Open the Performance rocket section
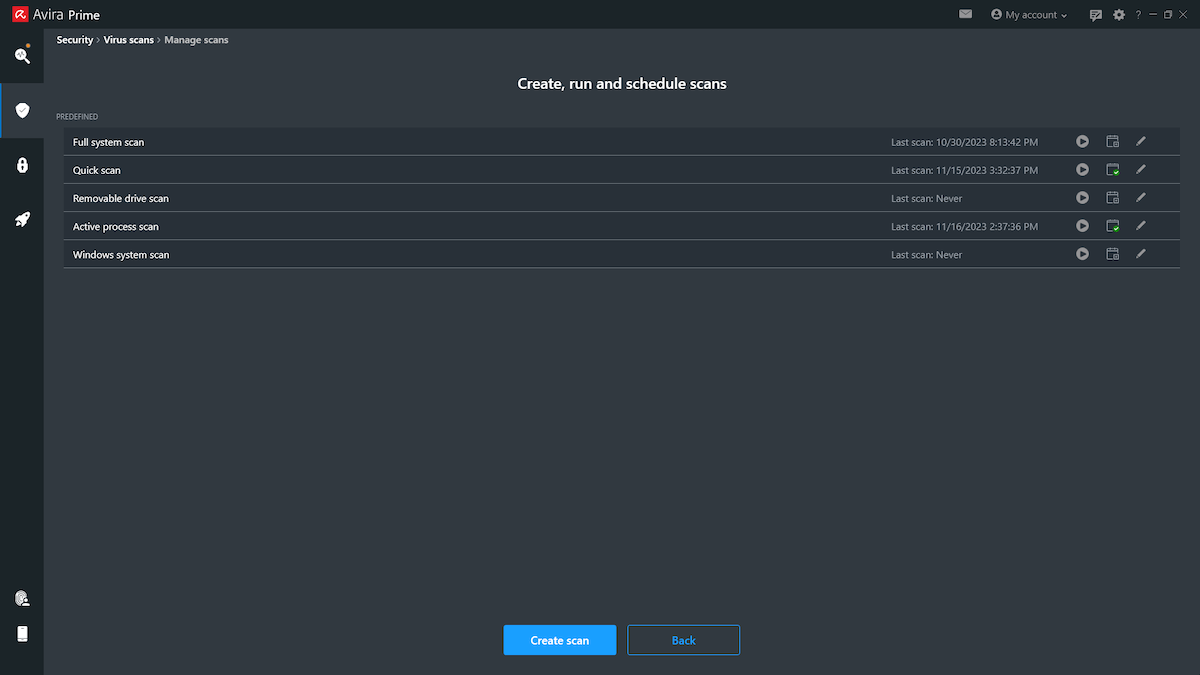Screen dimensions: 1200x675 click(22, 218)
